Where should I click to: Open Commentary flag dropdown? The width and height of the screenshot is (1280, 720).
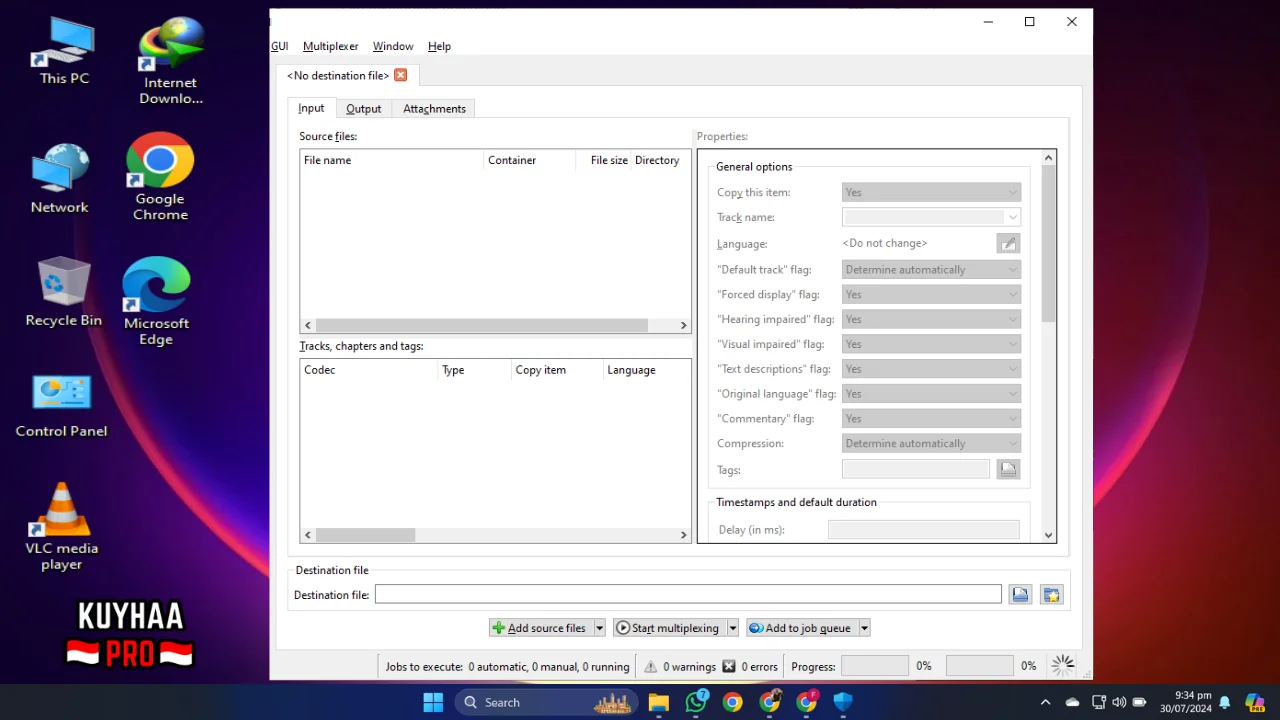pos(931,418)
